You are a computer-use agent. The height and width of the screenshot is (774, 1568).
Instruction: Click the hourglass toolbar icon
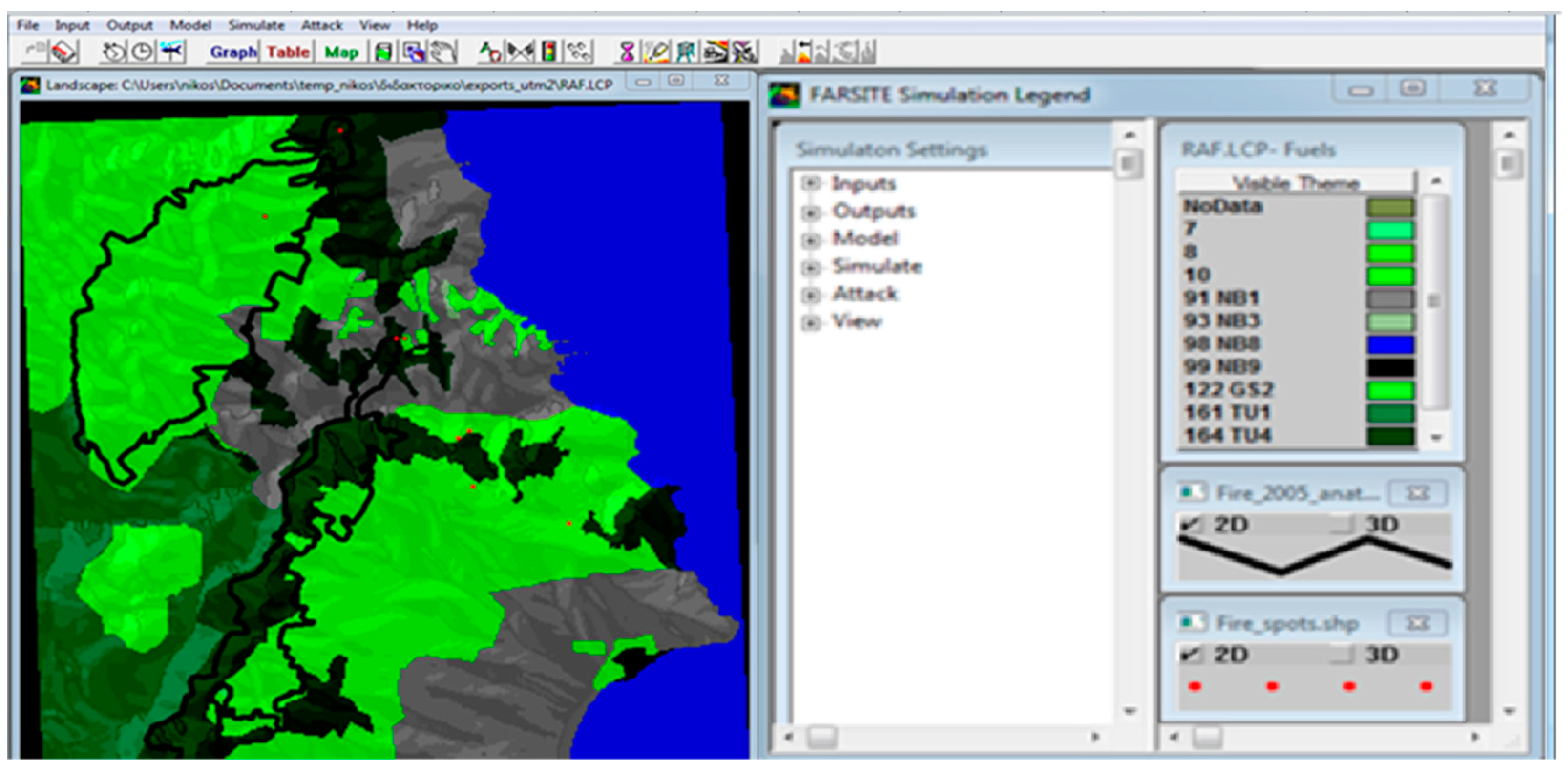pos(627,53)
